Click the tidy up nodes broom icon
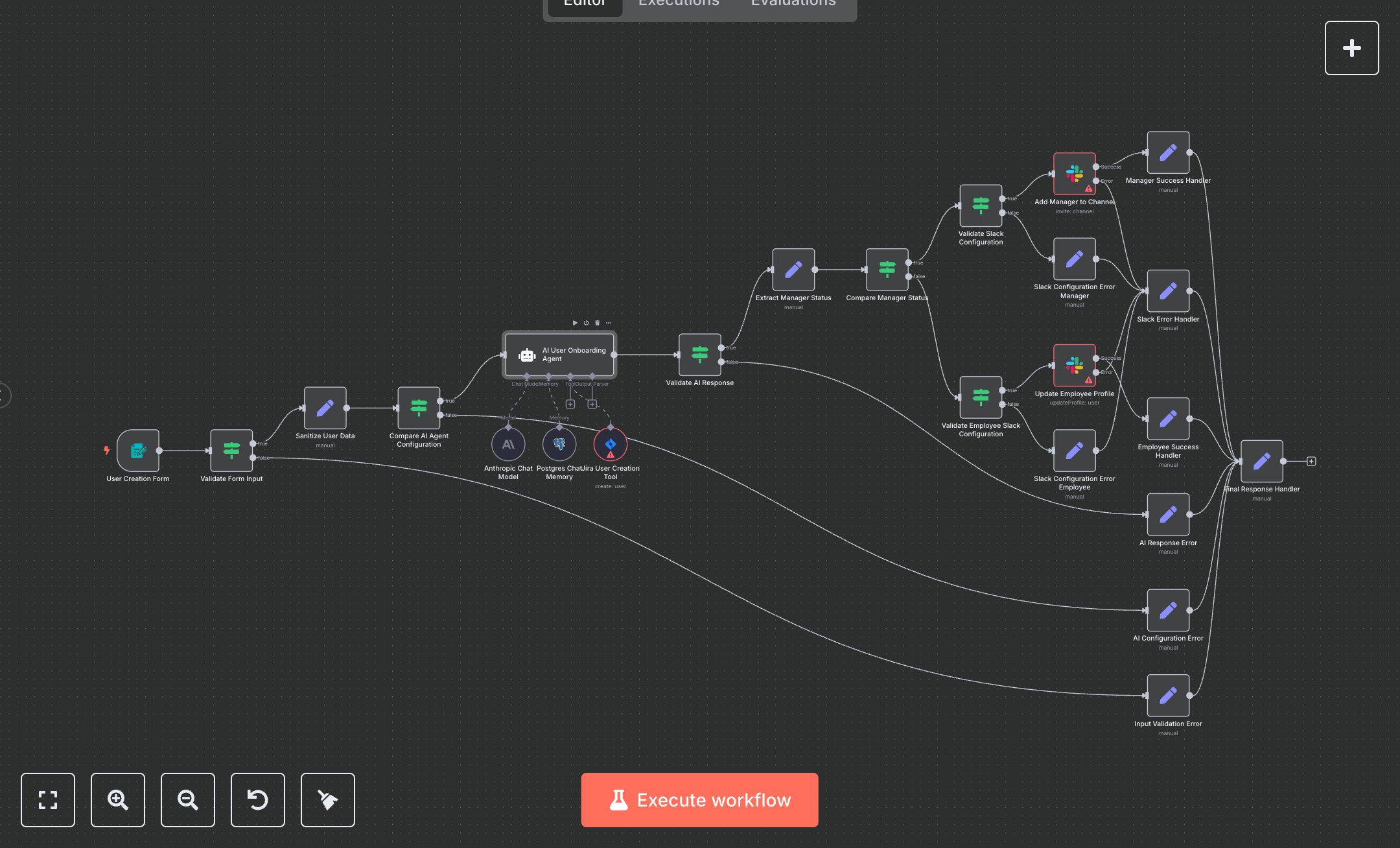Screen dimensions: 1400x848 (x=328, y=799)
